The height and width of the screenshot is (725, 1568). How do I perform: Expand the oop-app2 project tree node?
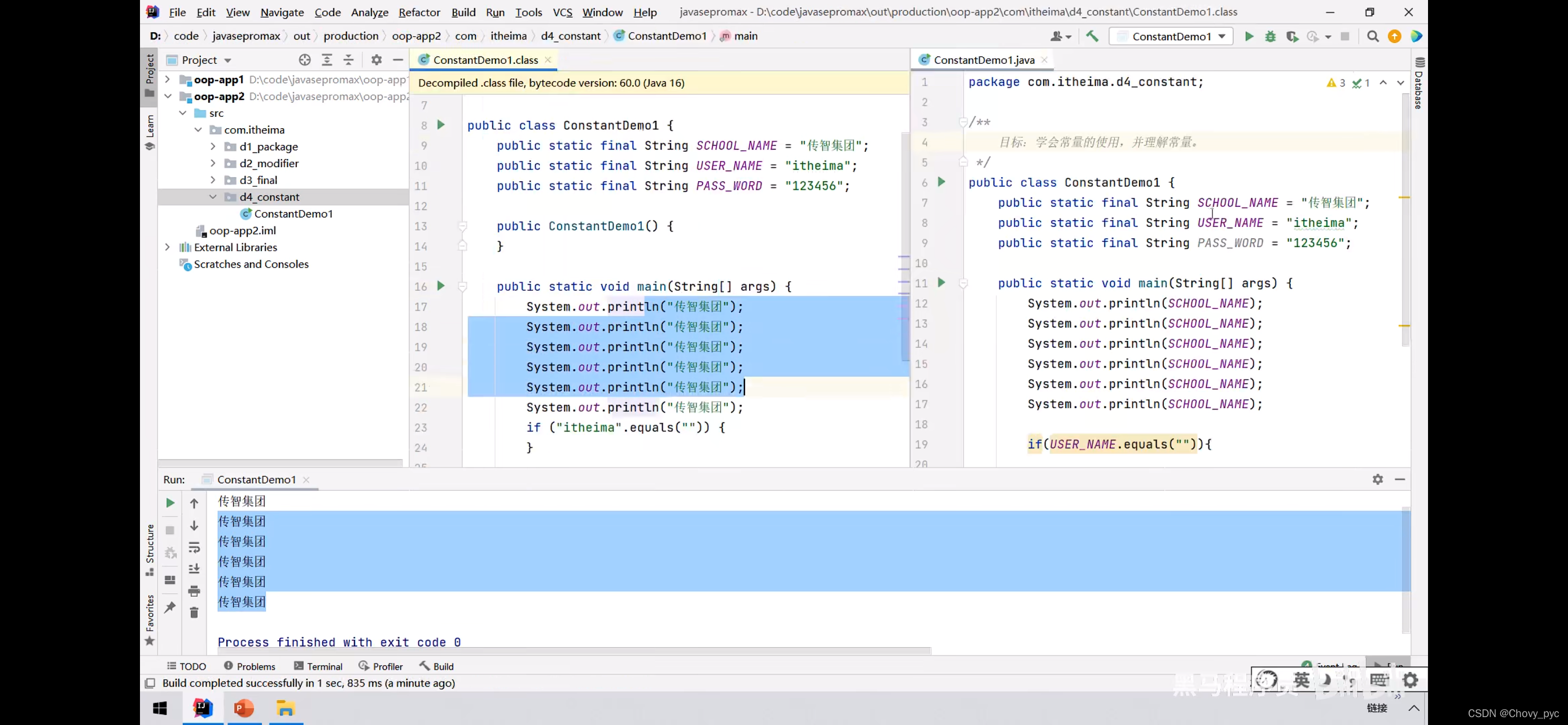tap(167, 96)
